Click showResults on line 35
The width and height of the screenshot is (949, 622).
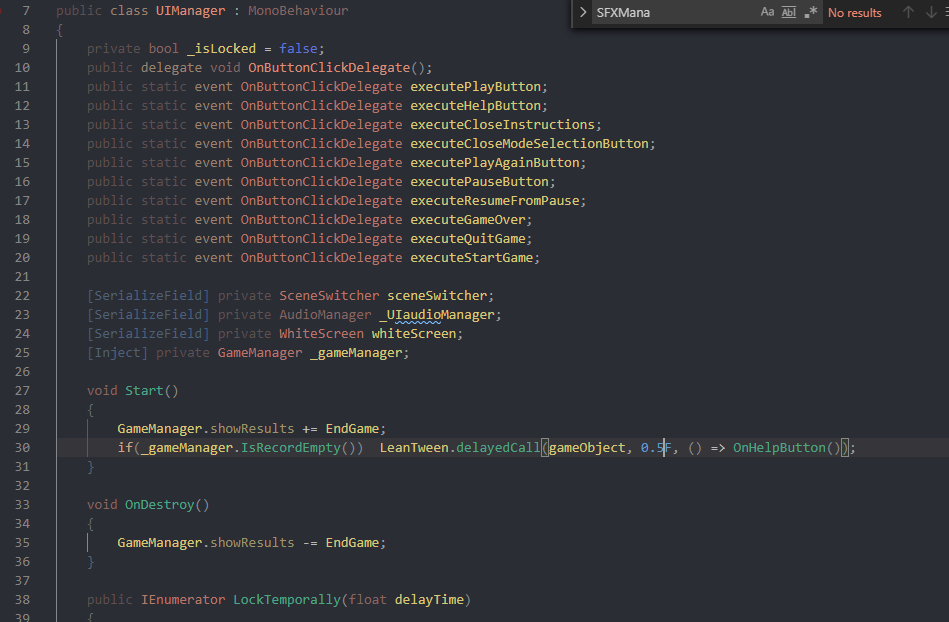click(252, 543)
